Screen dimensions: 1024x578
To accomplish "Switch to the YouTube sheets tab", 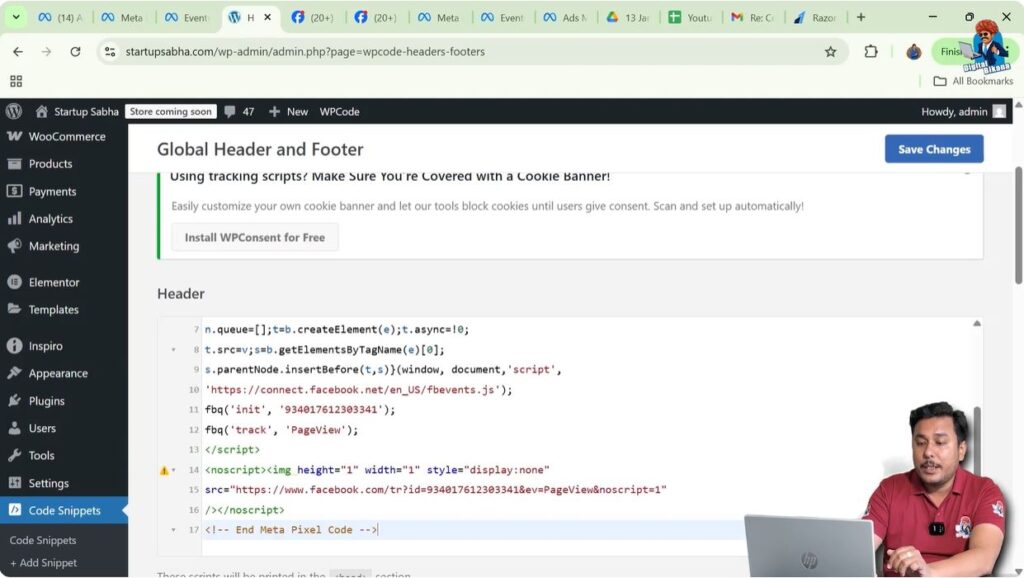I will pyautogui.click(x=691, y=18).
